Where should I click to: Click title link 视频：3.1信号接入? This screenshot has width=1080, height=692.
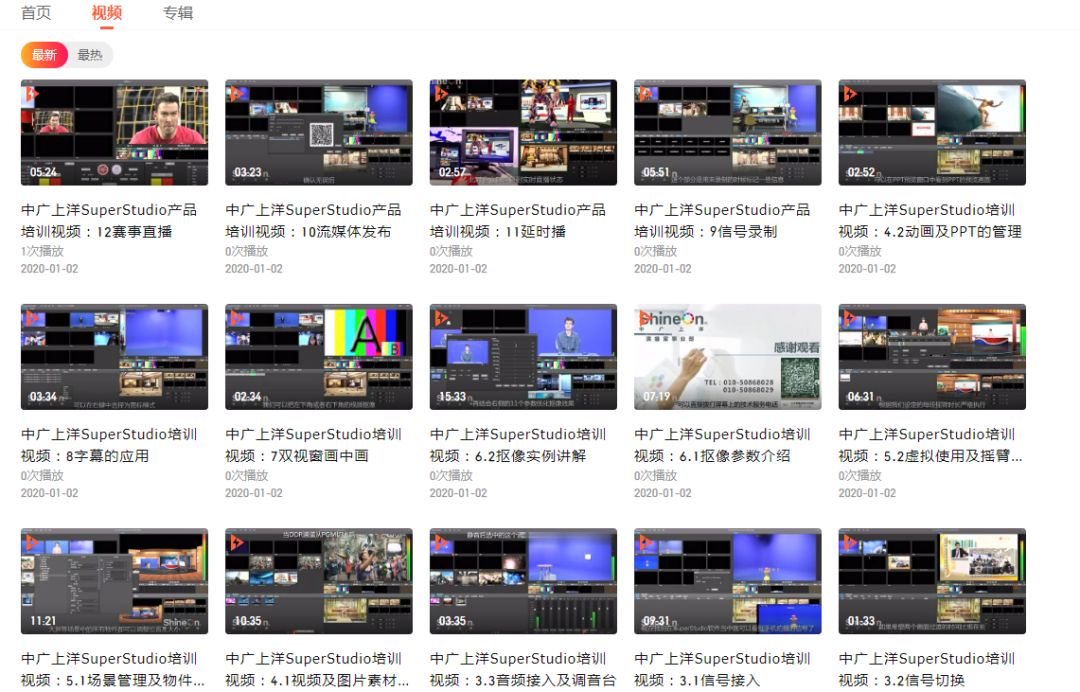pyautogui.click(x=696, y=680)
